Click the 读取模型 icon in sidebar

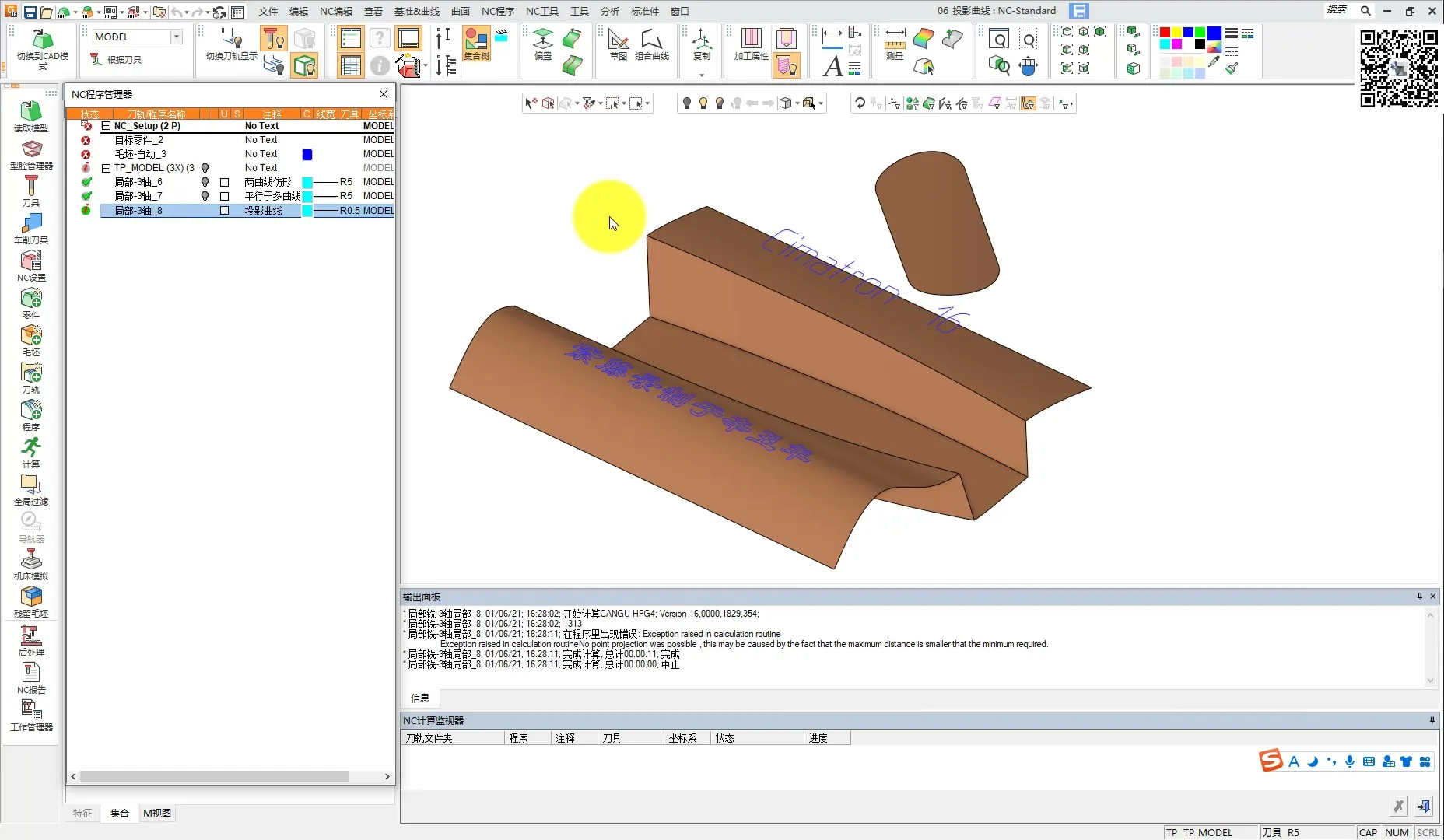pos(31,115)
